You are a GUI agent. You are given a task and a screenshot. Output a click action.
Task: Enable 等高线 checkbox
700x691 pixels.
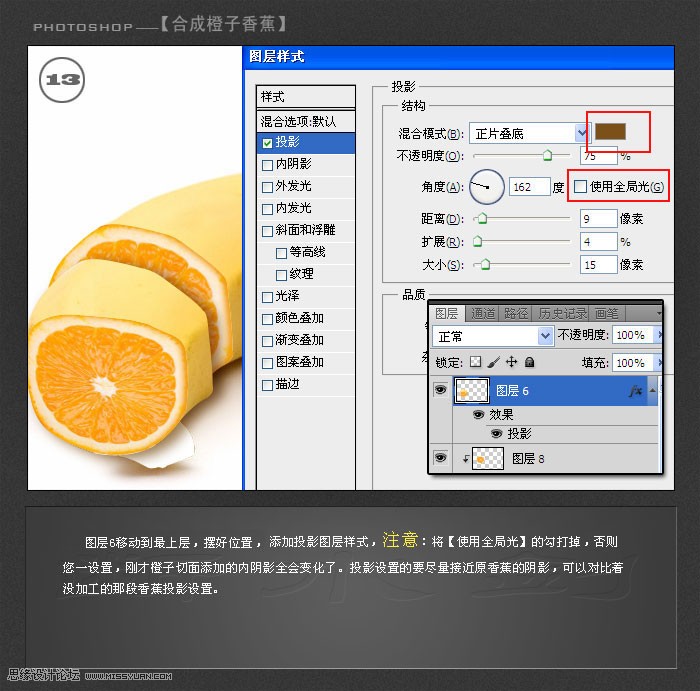(x=281, y=253)
